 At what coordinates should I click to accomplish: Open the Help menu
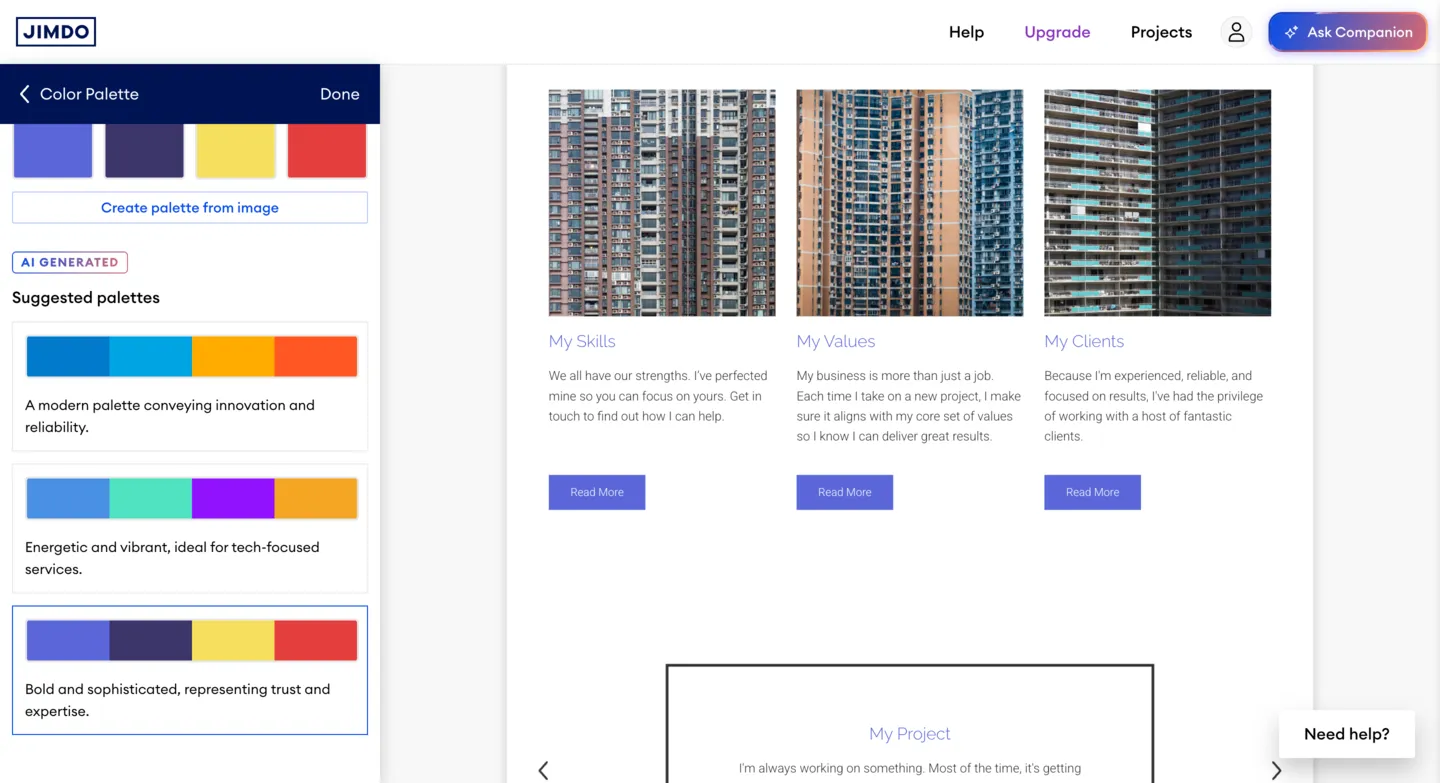click(x=966, y=32)
